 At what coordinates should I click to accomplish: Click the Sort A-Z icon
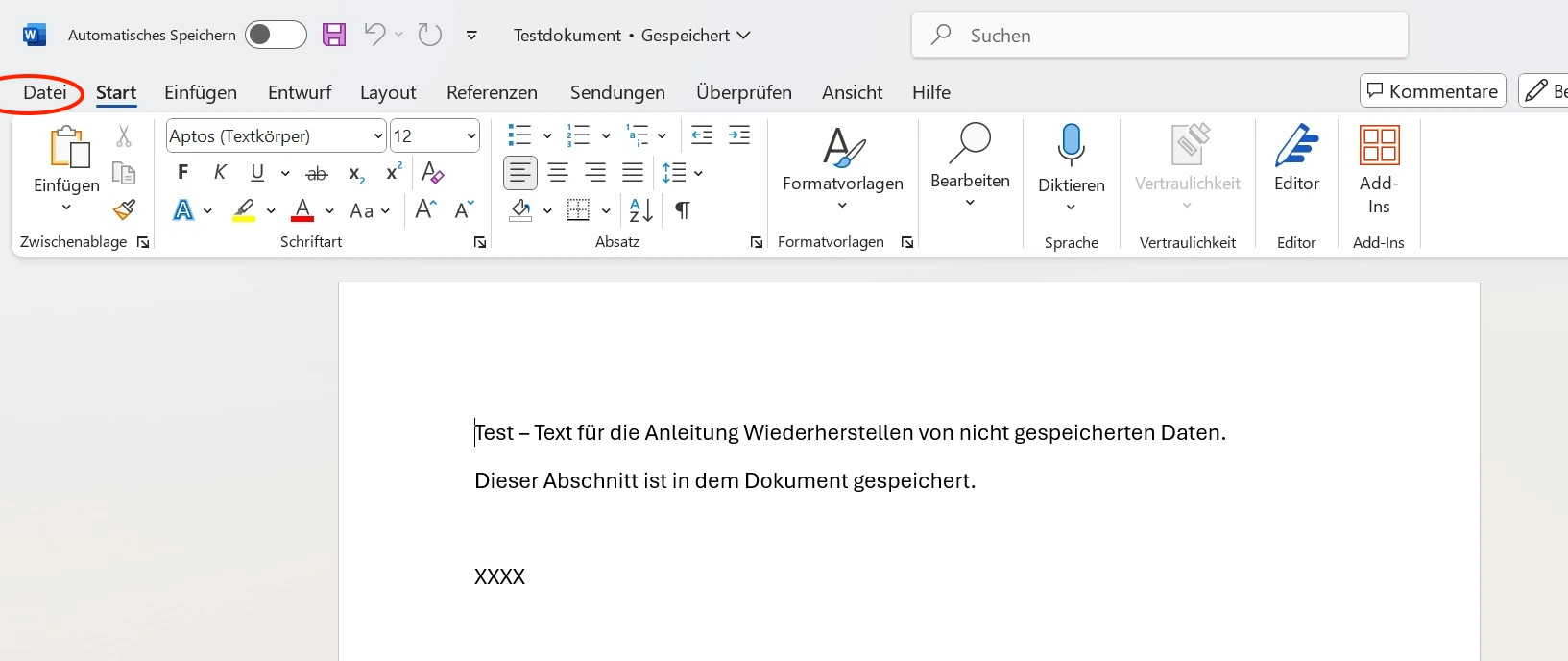[640, 210]
